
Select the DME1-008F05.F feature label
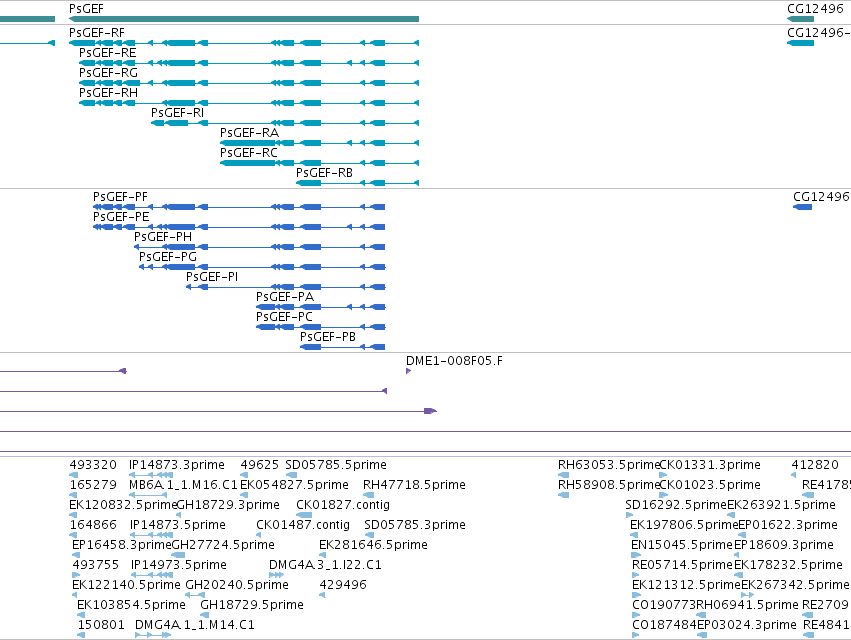454,361
